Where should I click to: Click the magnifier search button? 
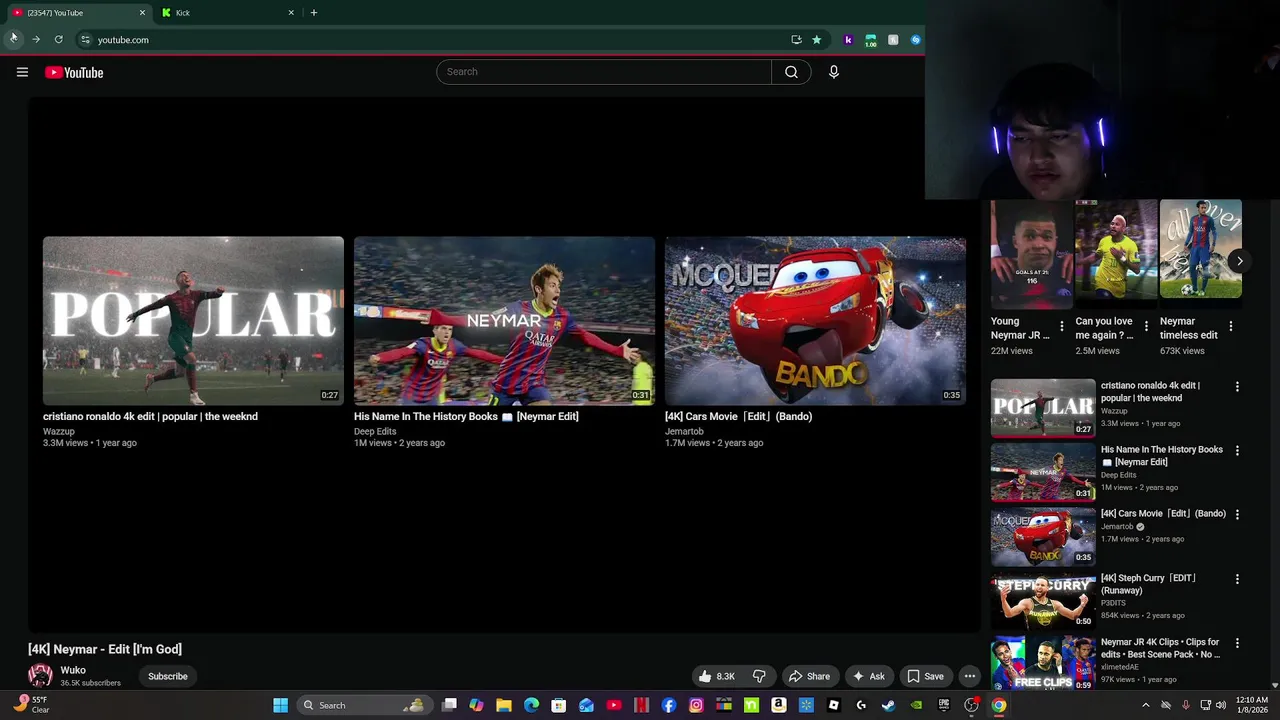pos(791,72)
